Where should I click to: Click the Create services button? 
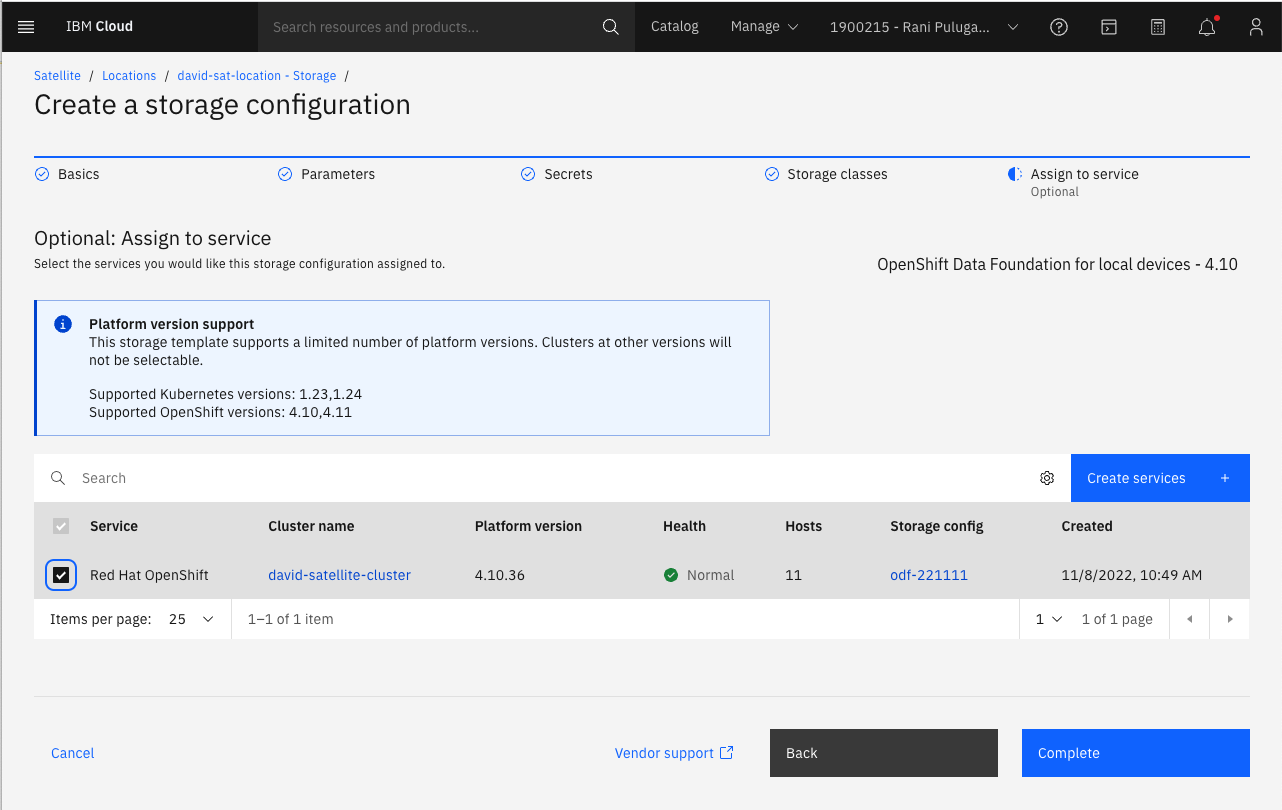coord(1160,478)
